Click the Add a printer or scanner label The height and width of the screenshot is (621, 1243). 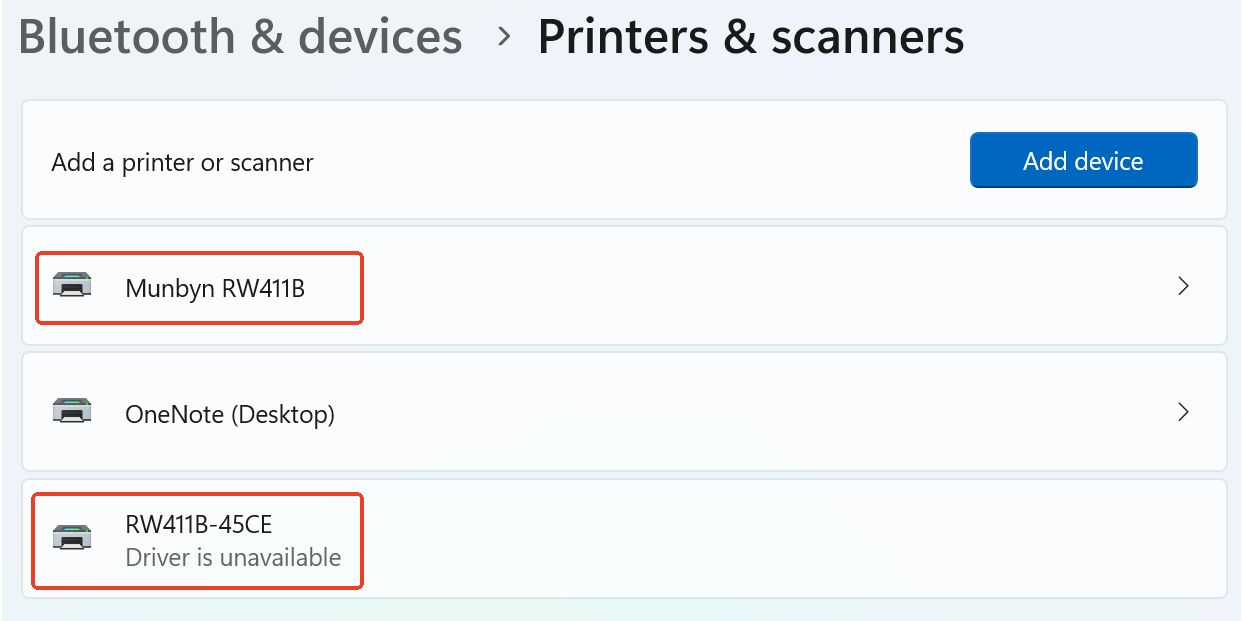(182, 162)
